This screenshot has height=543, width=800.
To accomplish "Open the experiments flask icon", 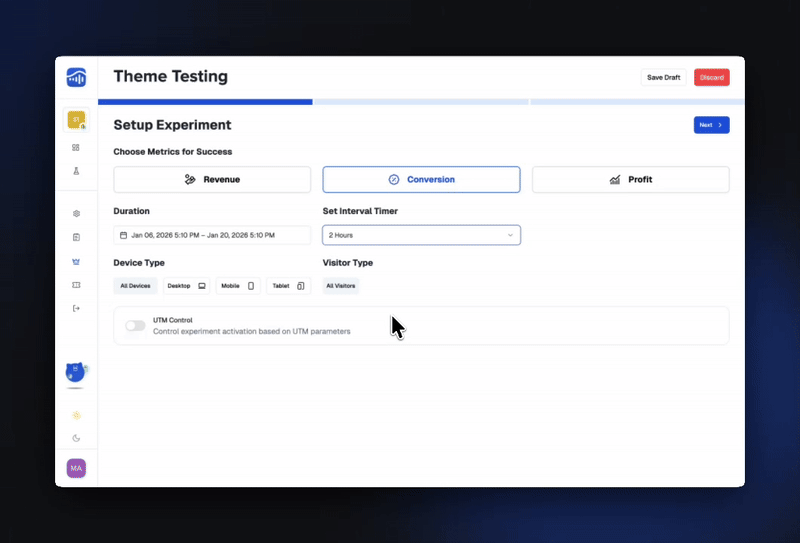I will coord(76,171).
